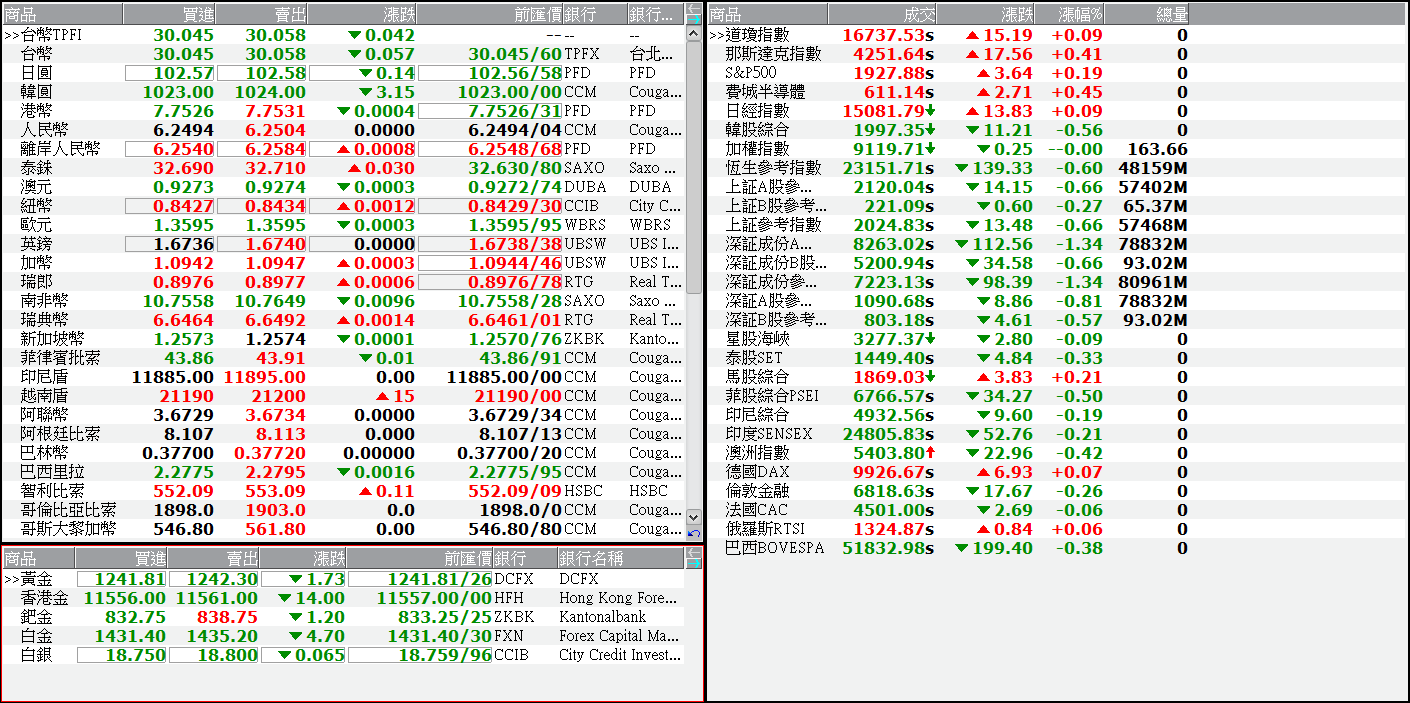The image size is (1410, 703).
Task: Click the cyan right arrow in the metals panel header
Action: pos(694,563)
